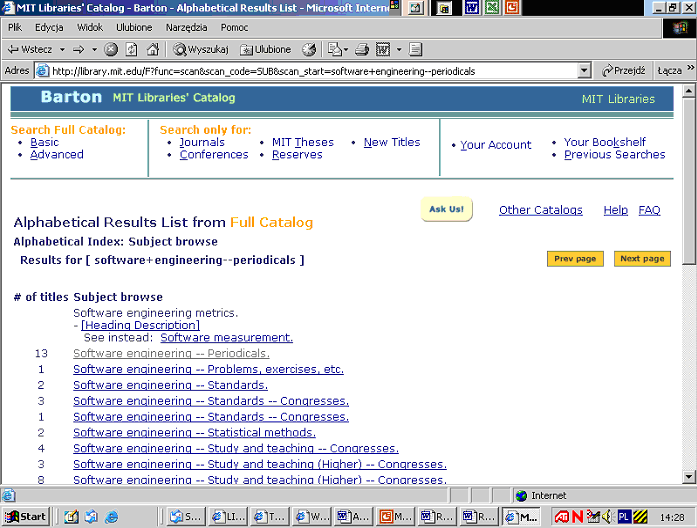Click the Wstecz back arrow button
697x528 pixels.
pos(29,49)
